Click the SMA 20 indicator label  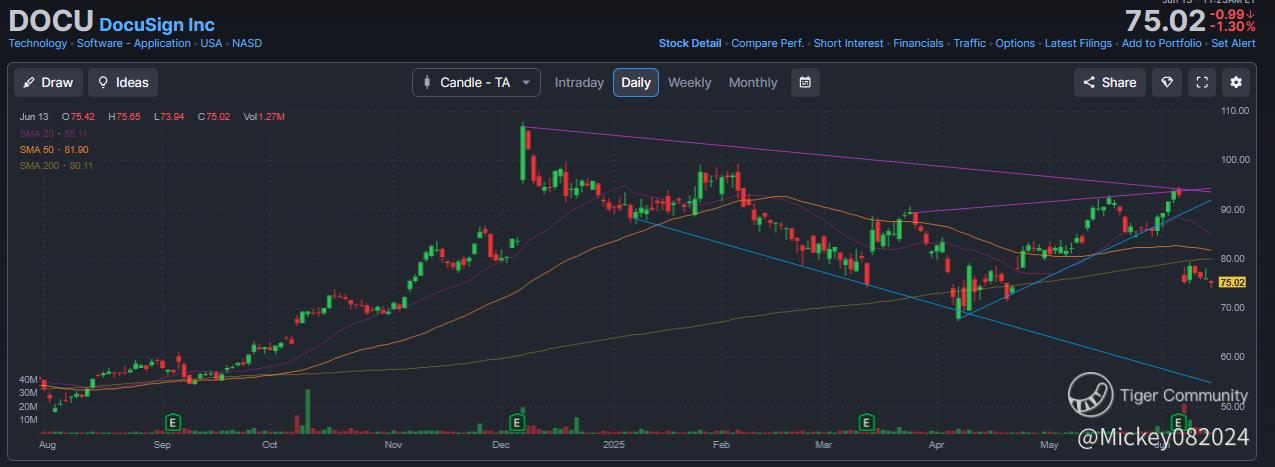[x=54, y=133]
